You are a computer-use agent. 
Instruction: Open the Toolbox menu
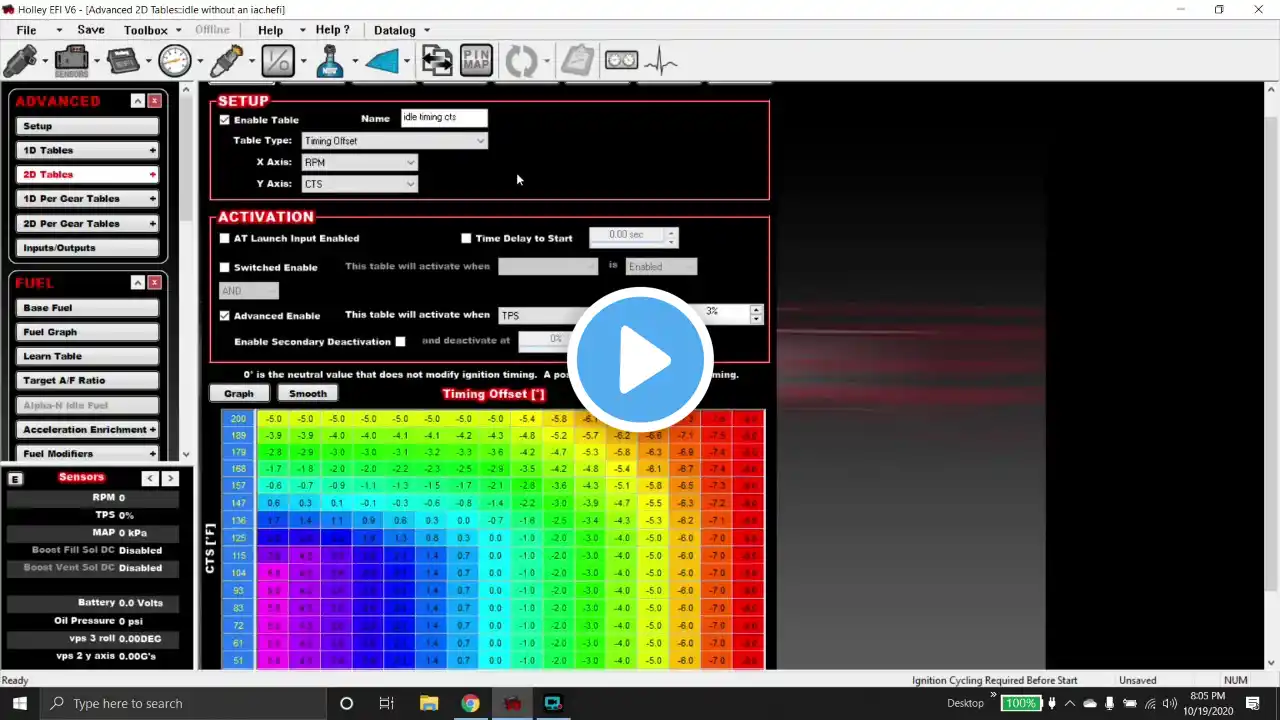[x=146, y=30]
